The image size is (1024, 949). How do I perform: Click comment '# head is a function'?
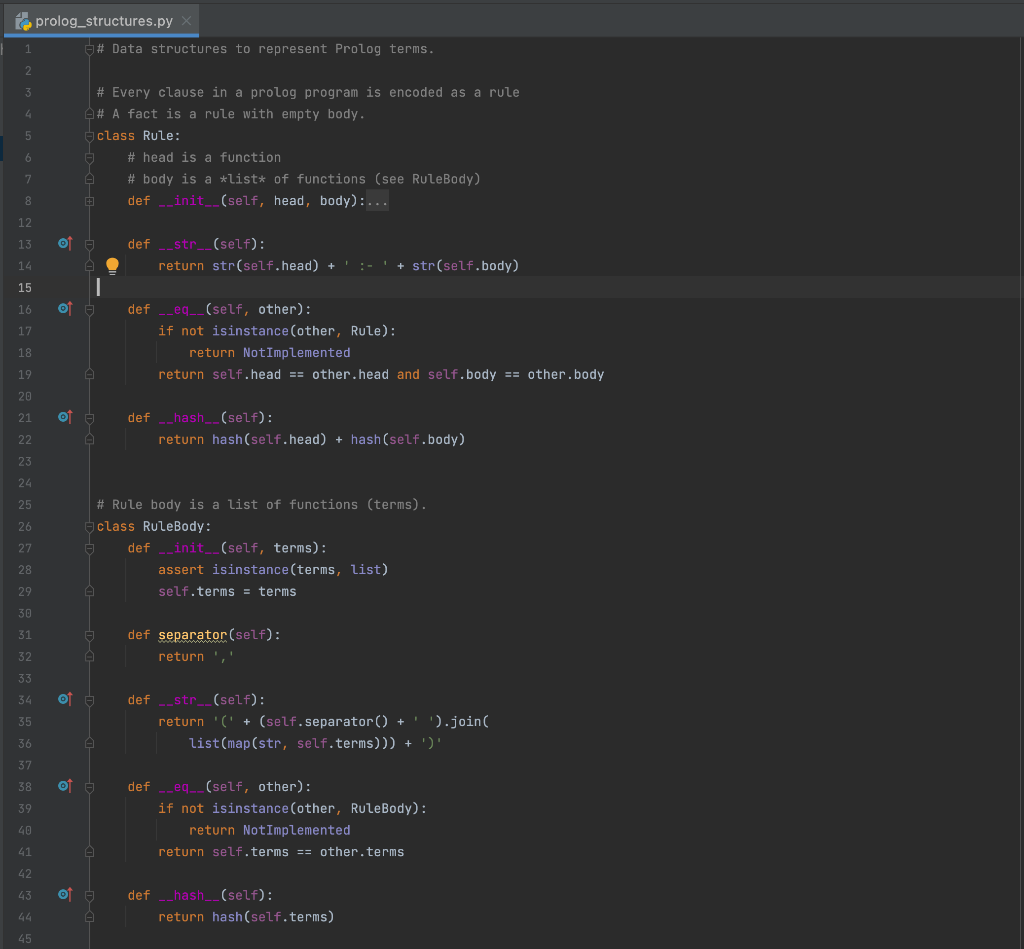point(204,157)
